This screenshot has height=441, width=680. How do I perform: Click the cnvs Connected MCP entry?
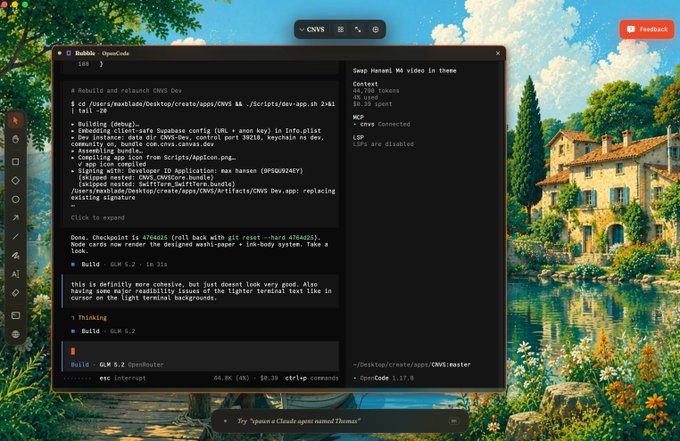382,124
